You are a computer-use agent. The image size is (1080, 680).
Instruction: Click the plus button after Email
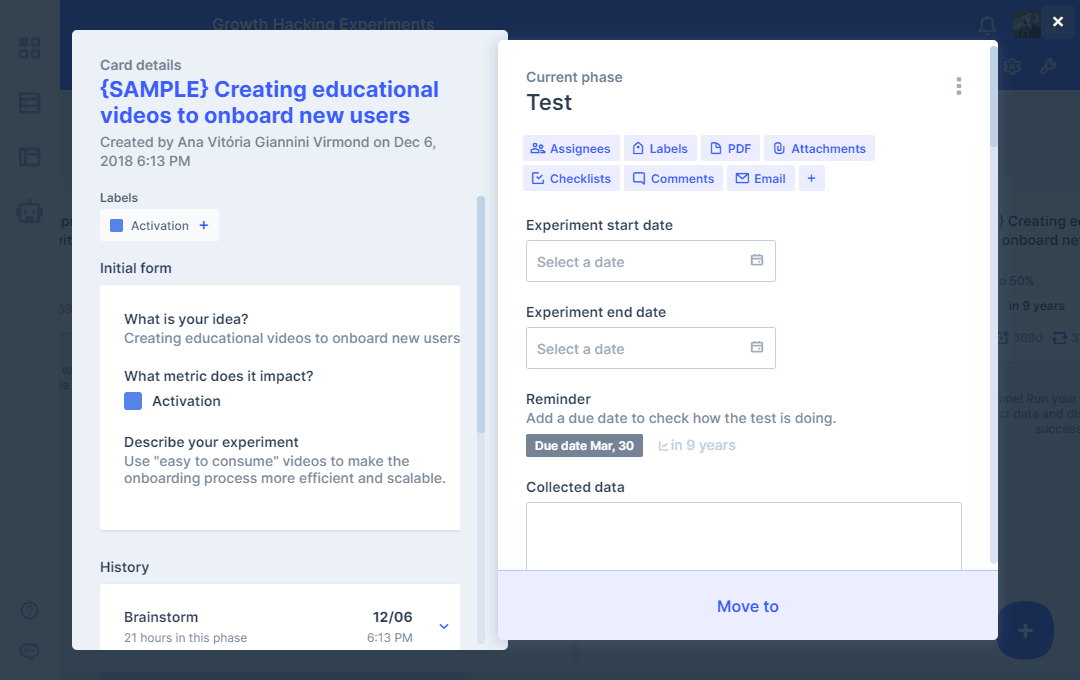811,179
